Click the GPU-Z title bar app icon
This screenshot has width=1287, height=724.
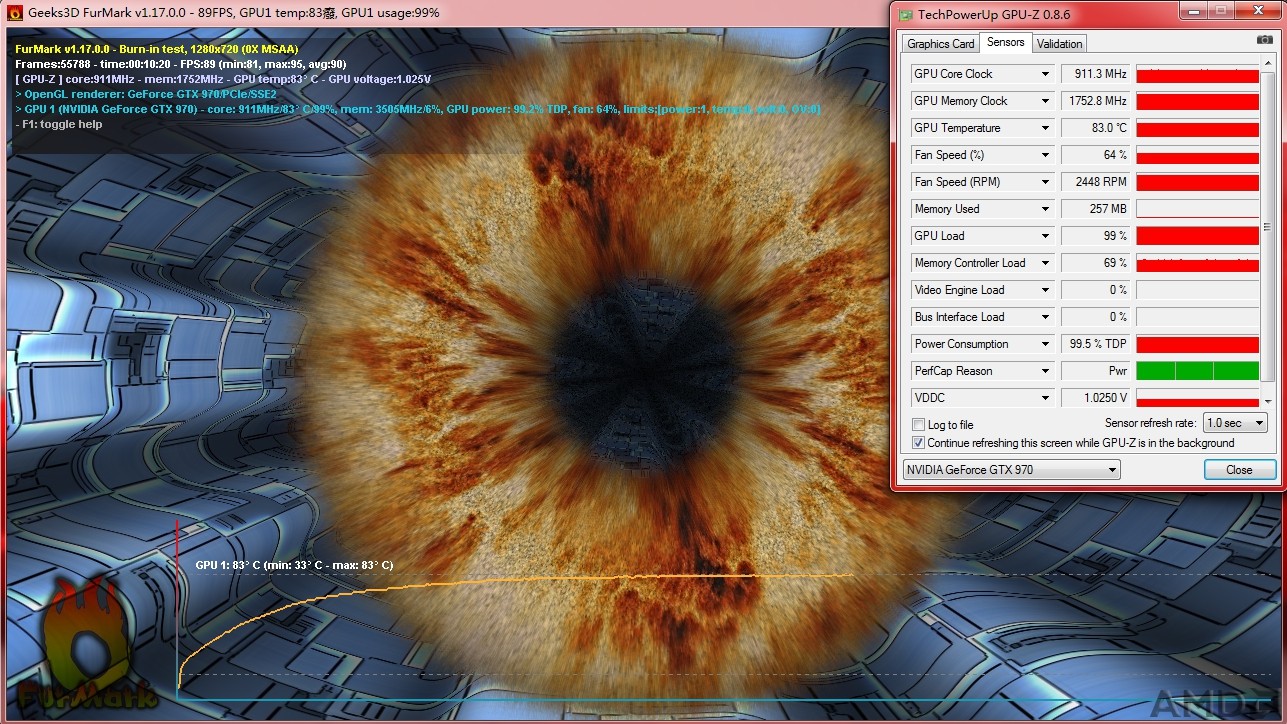906,14
